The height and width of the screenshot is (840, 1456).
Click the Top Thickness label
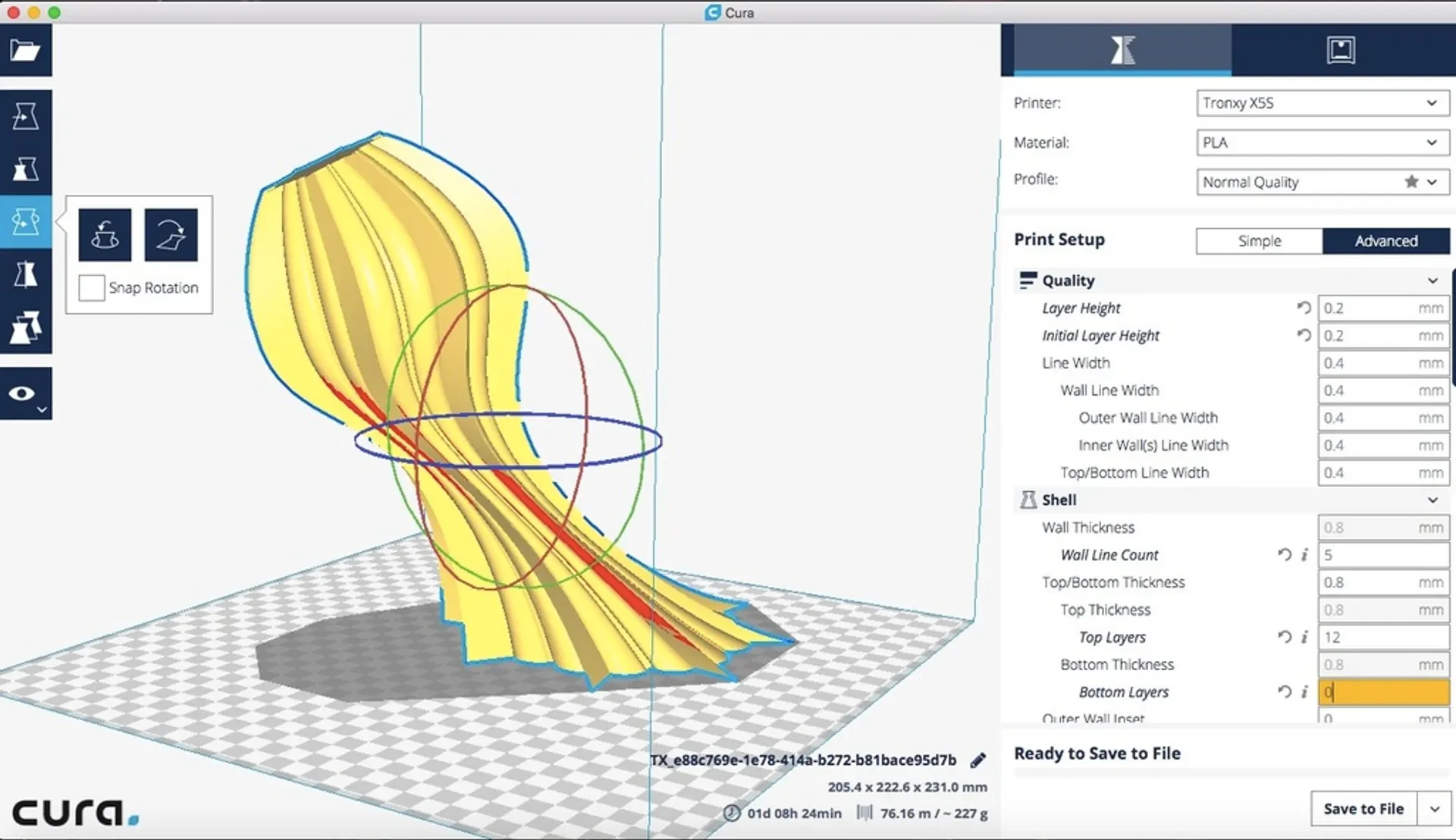(1106, 610)
